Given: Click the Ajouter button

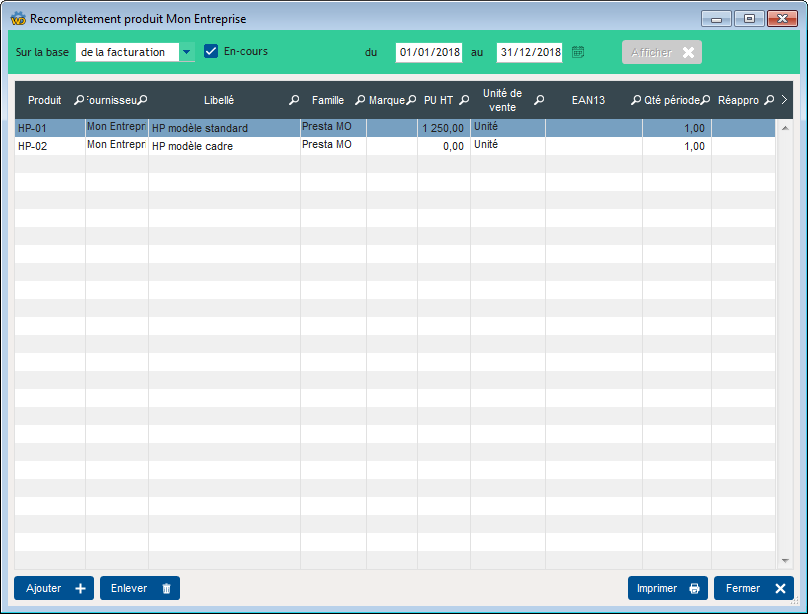Looking at the screenshot, I should point(54,589).
